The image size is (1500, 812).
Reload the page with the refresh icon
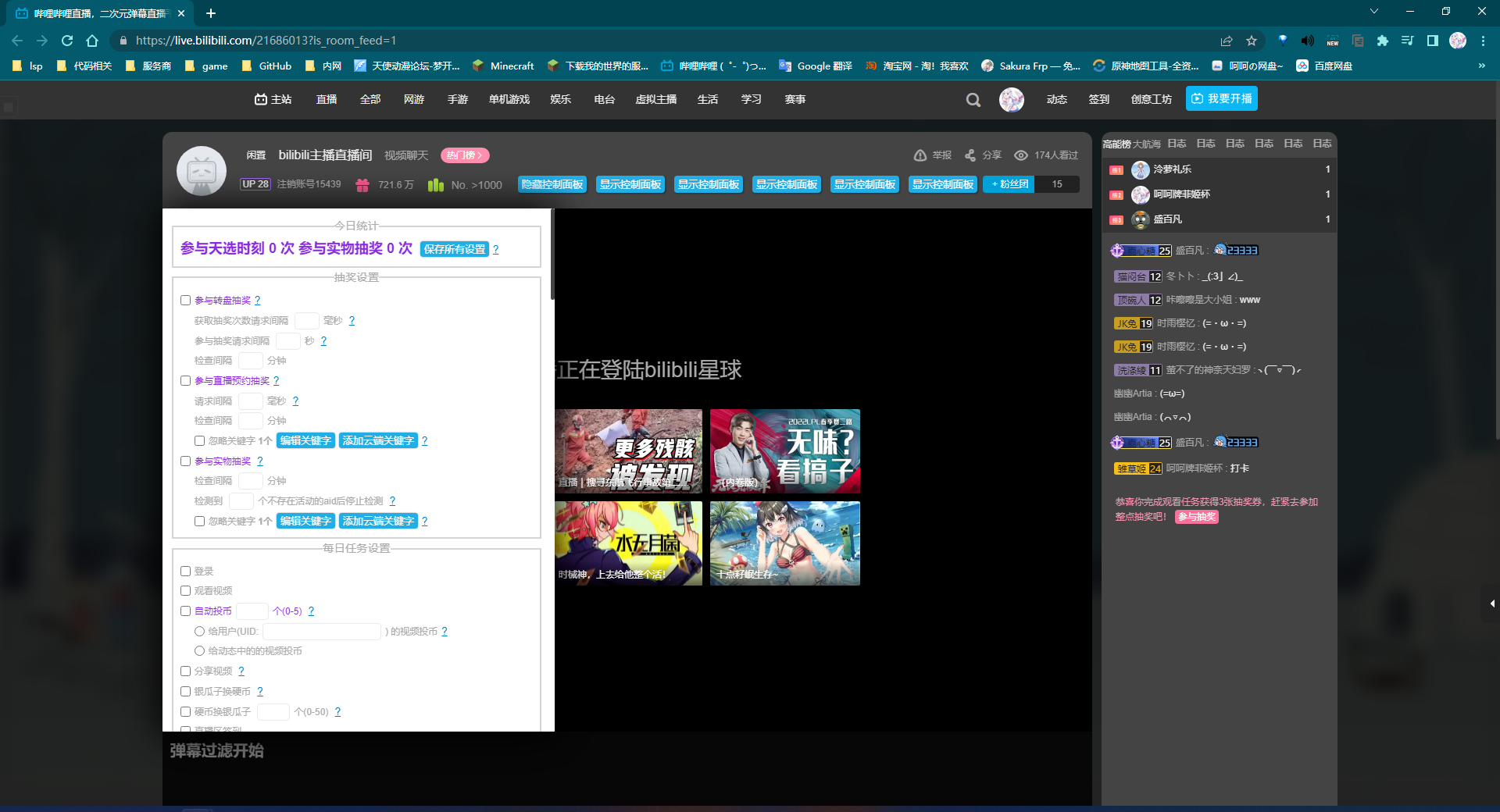[67, 41]
